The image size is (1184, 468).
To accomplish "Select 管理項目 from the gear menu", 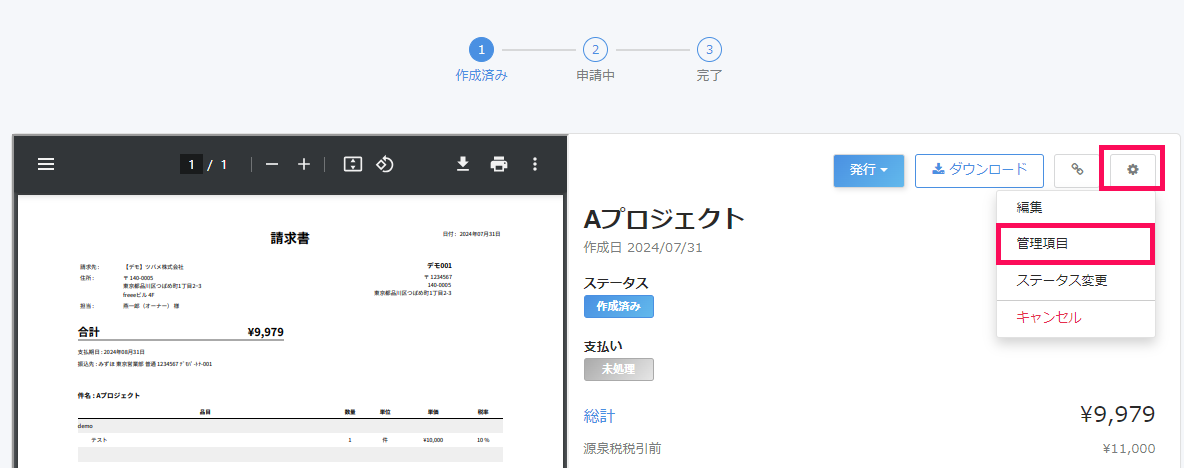I will pyautogui.click(x=1075, y=243).
